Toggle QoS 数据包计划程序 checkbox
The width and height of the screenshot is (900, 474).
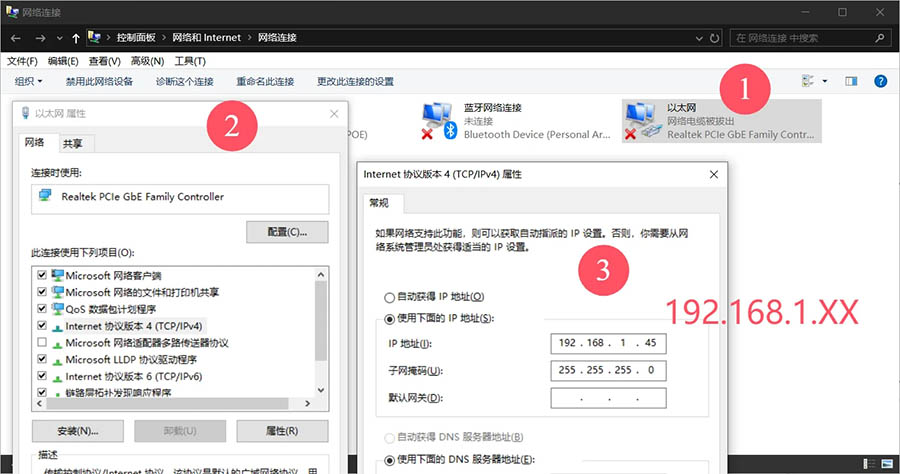42,309
